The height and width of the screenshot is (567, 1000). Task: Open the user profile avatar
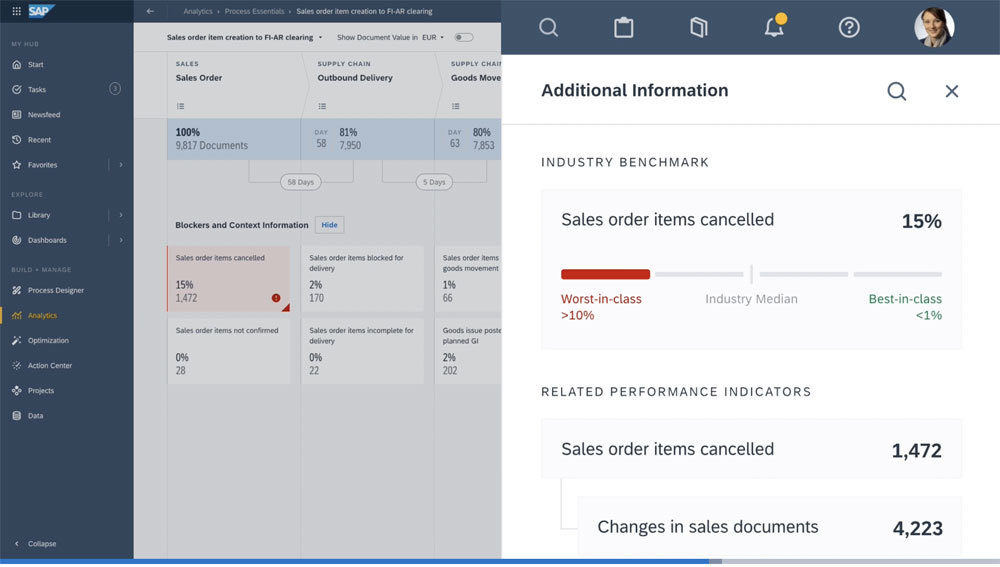[934, 27]
